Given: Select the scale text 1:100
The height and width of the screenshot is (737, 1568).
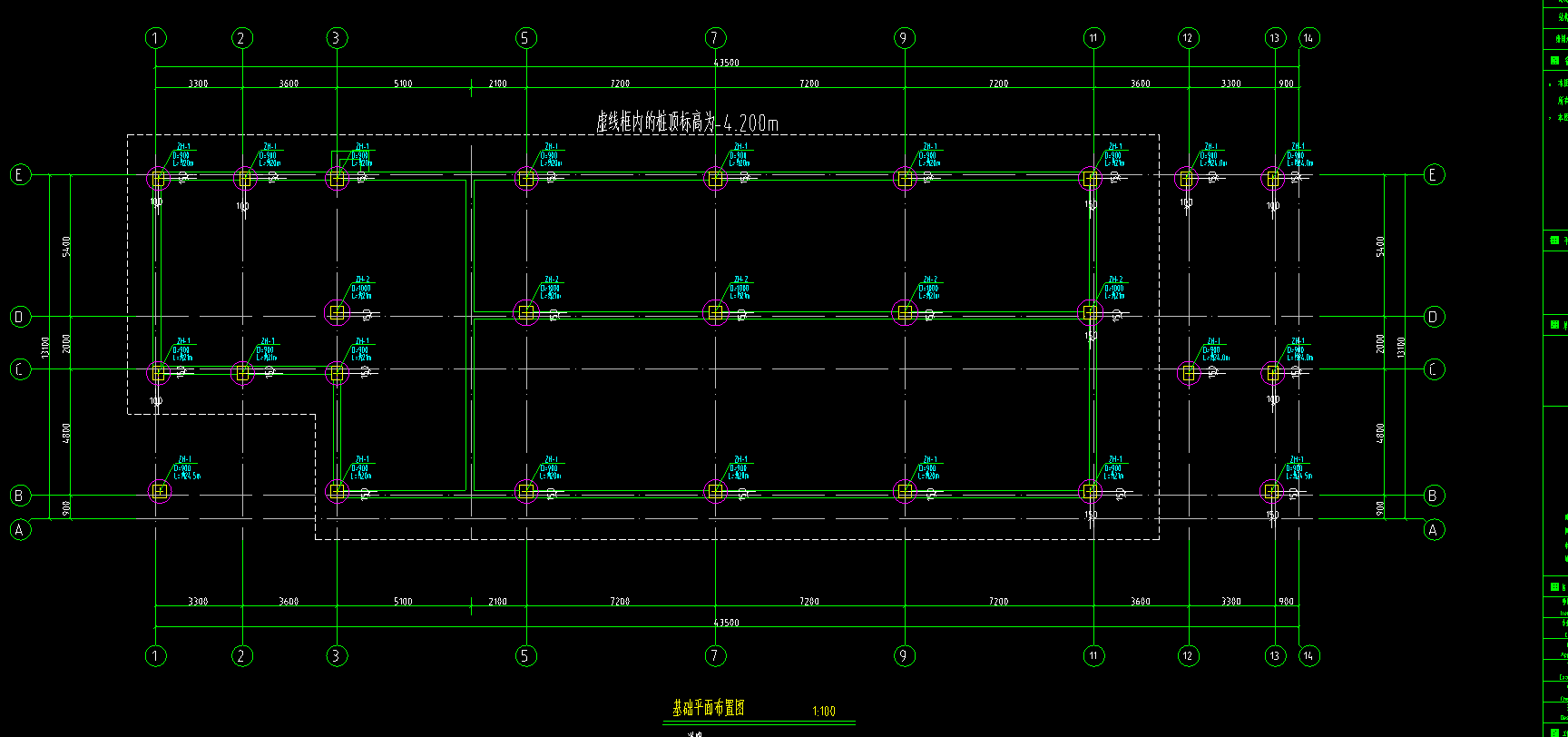Looking at the screenshot, I should click(x=824, y=712).
